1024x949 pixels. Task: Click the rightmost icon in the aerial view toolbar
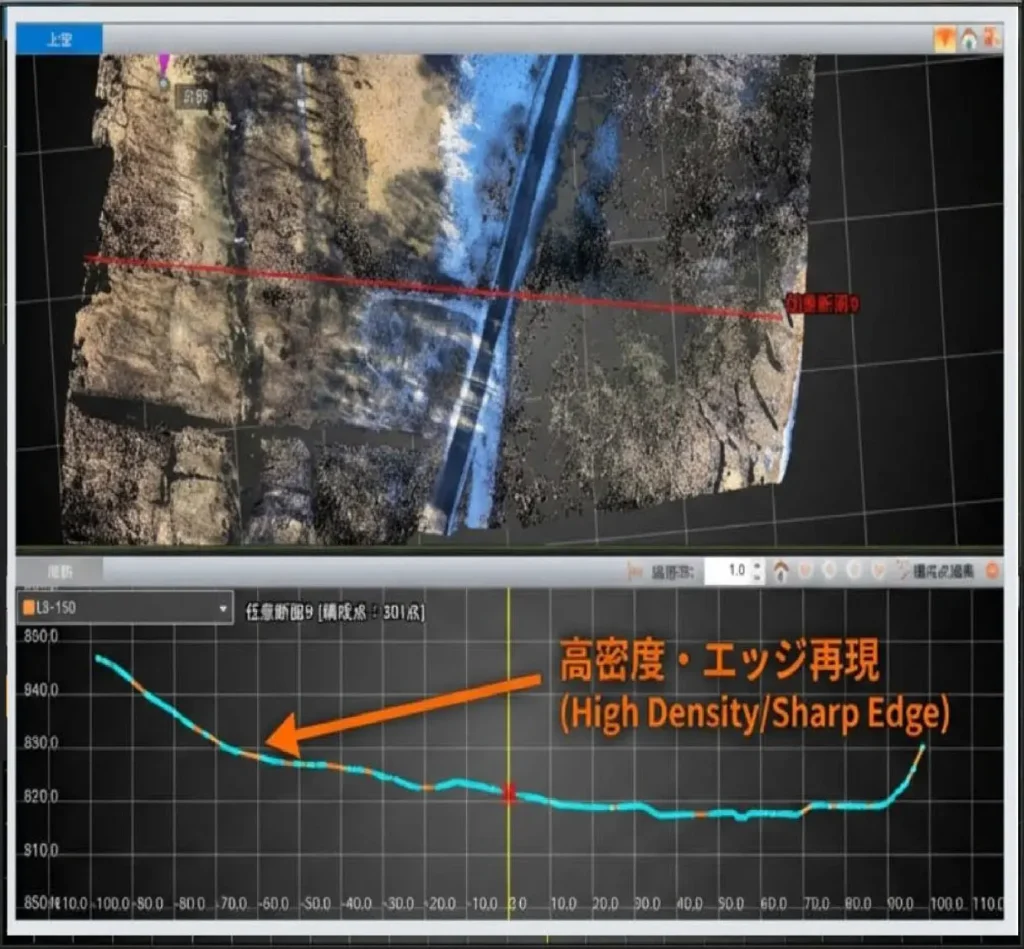(991, 39)
